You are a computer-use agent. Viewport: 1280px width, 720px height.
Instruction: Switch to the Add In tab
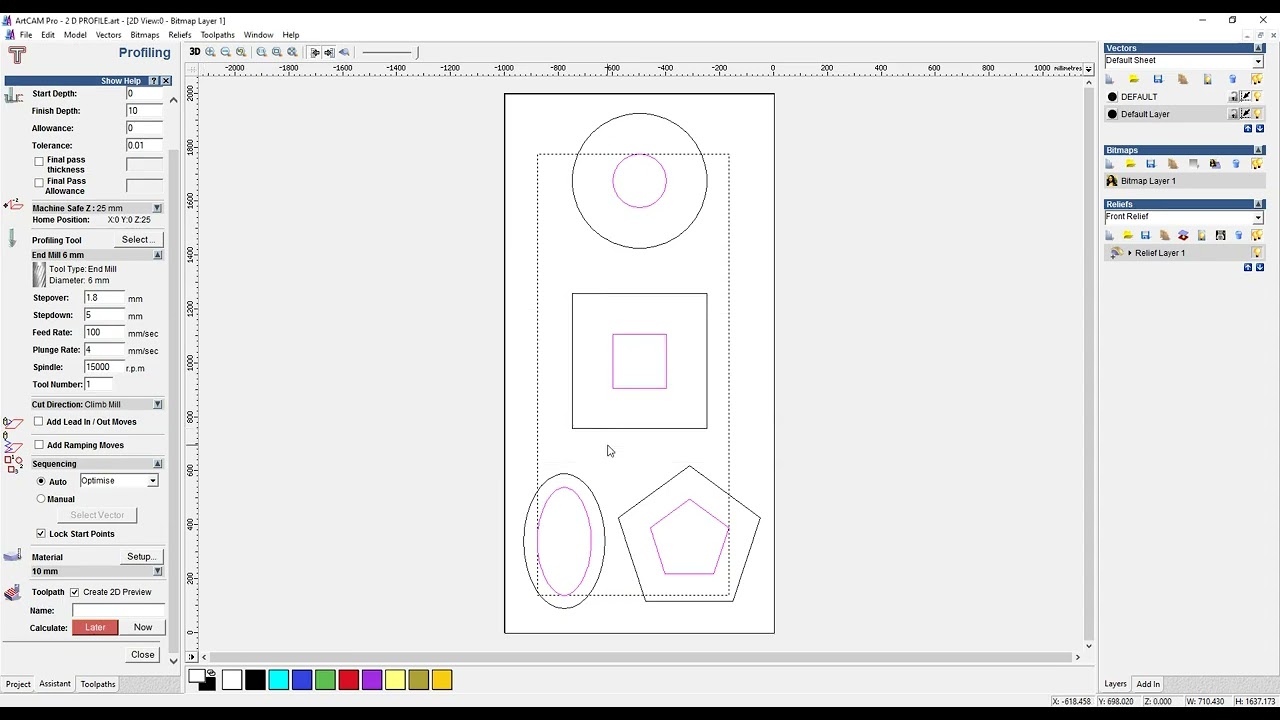tap(1148, 684)
